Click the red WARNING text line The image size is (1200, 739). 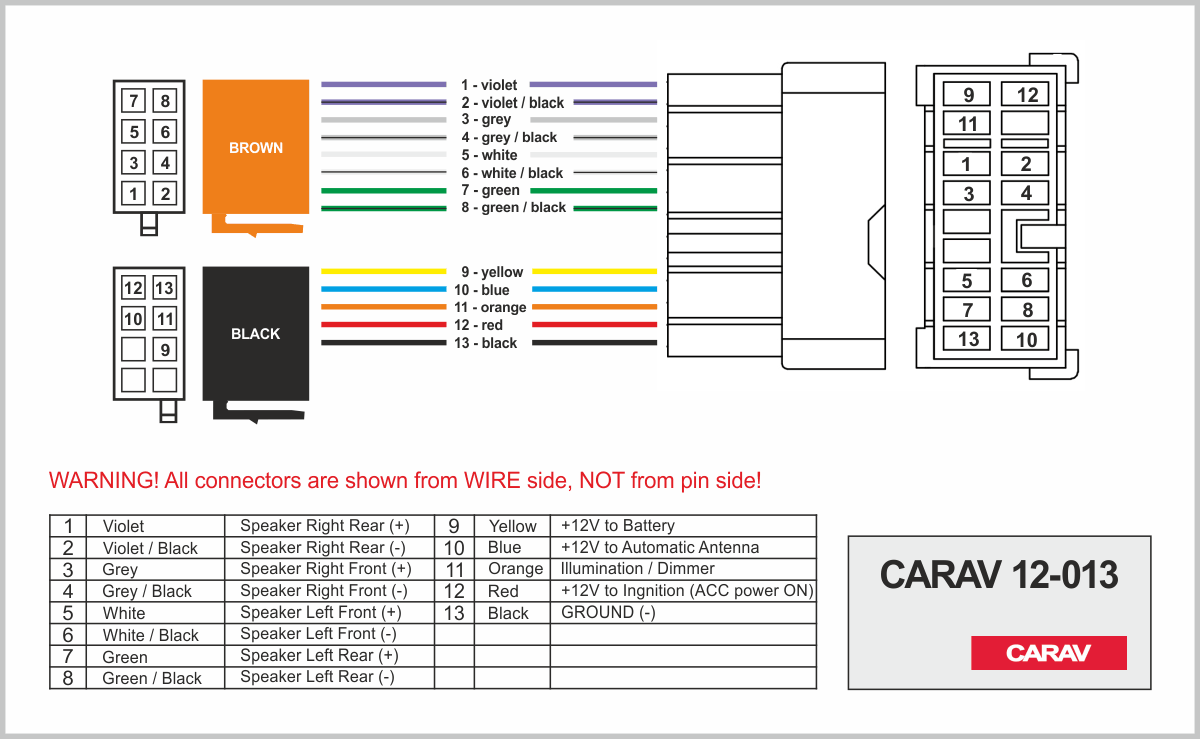point(405,480)
